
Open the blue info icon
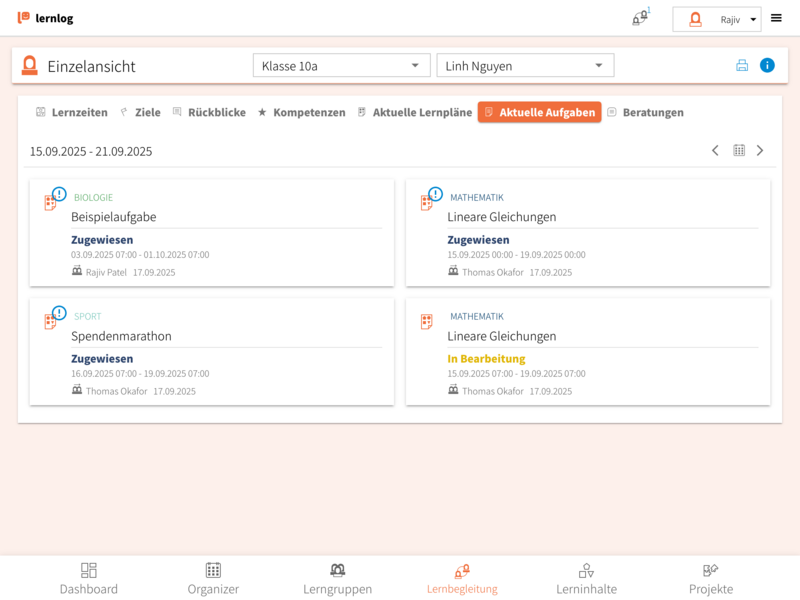click(x=767, y=66)
